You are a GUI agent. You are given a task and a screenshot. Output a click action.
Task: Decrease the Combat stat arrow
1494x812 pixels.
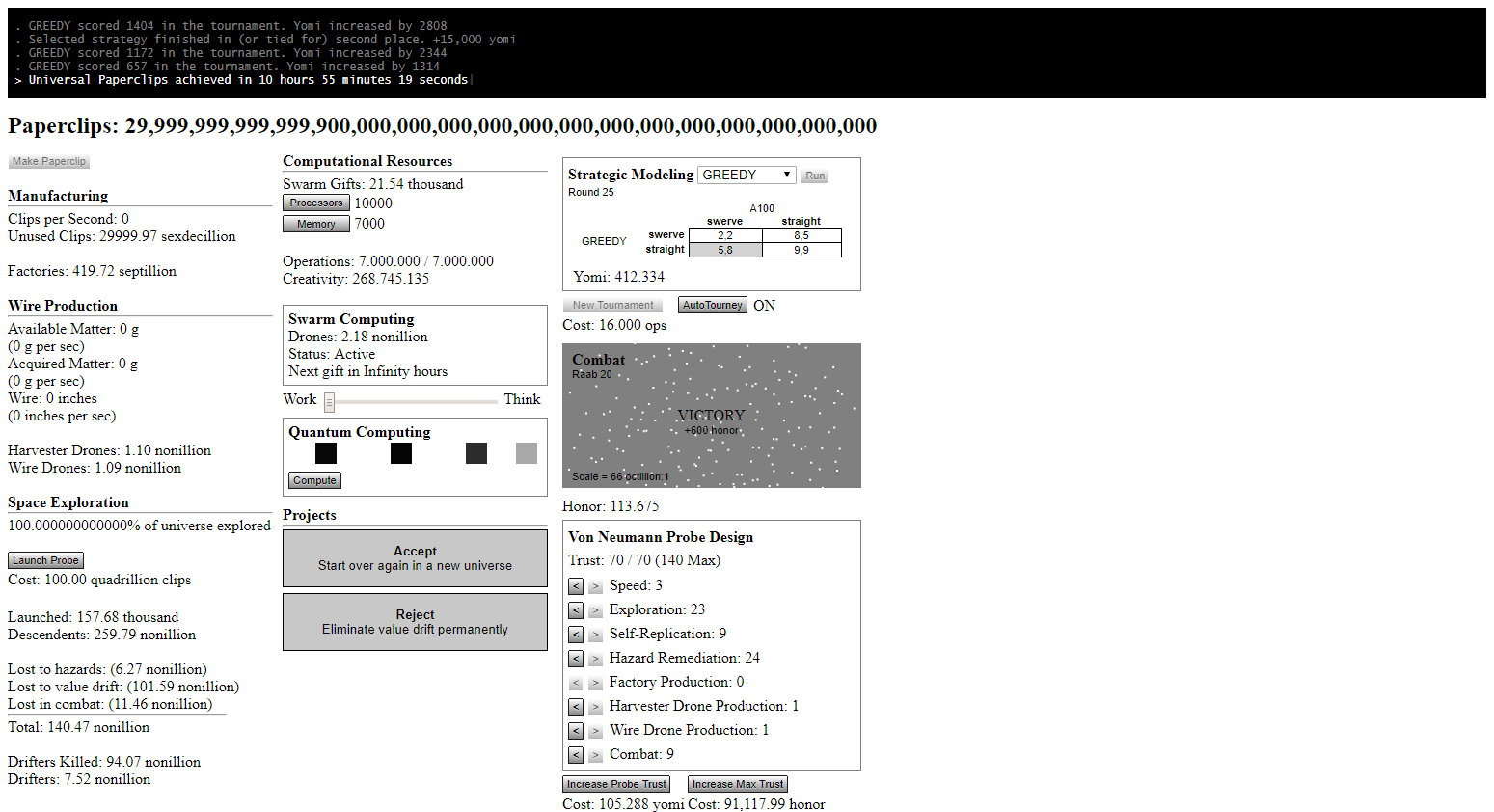pos(576,755)
